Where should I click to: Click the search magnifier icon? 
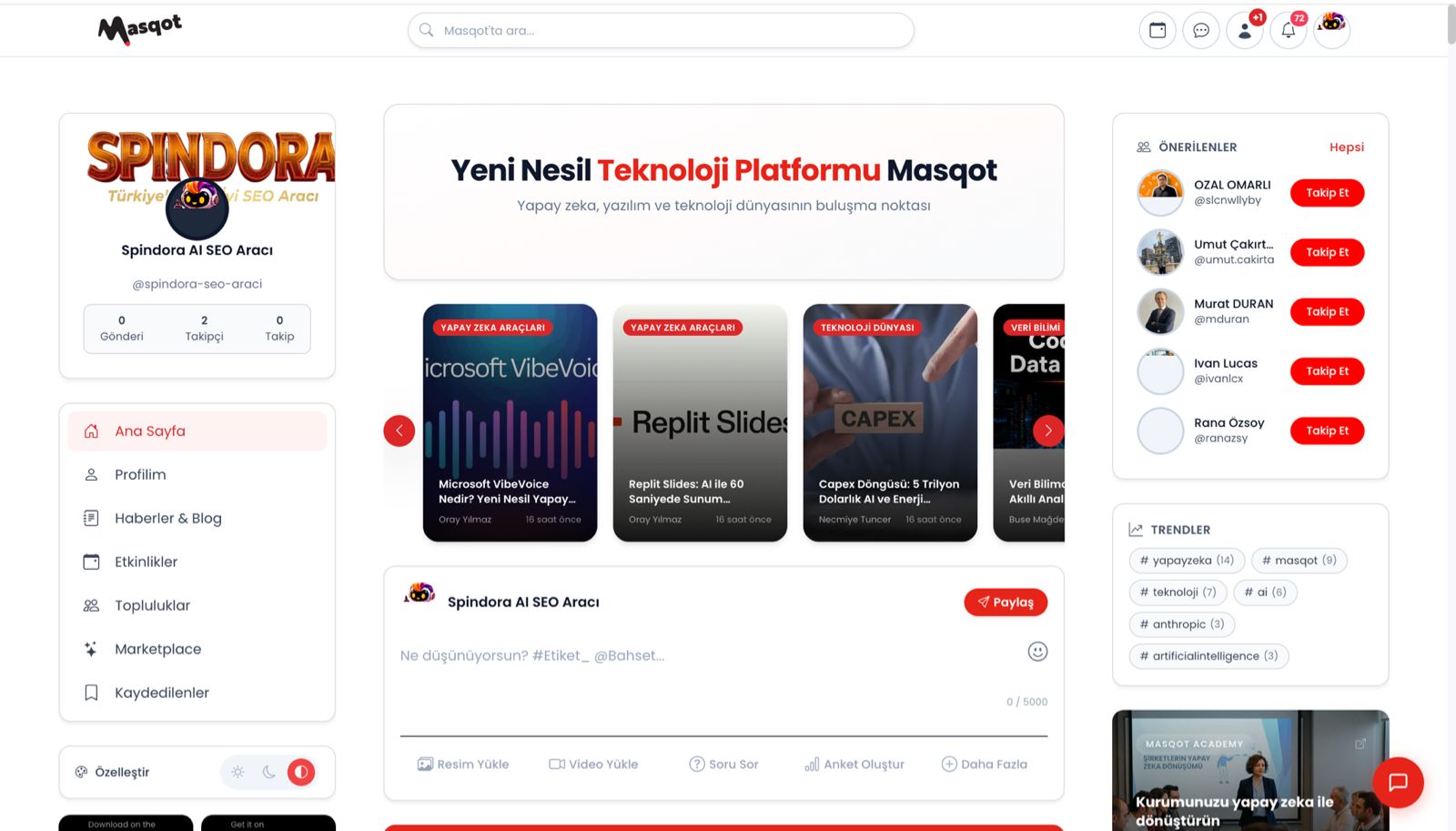click(x=426, y=30)
